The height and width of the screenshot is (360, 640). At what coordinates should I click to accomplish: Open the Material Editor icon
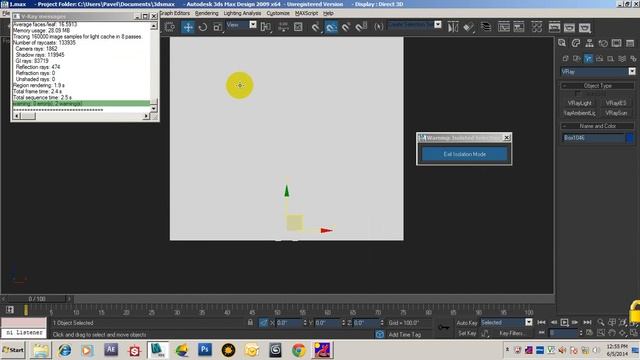pos(537,27)
